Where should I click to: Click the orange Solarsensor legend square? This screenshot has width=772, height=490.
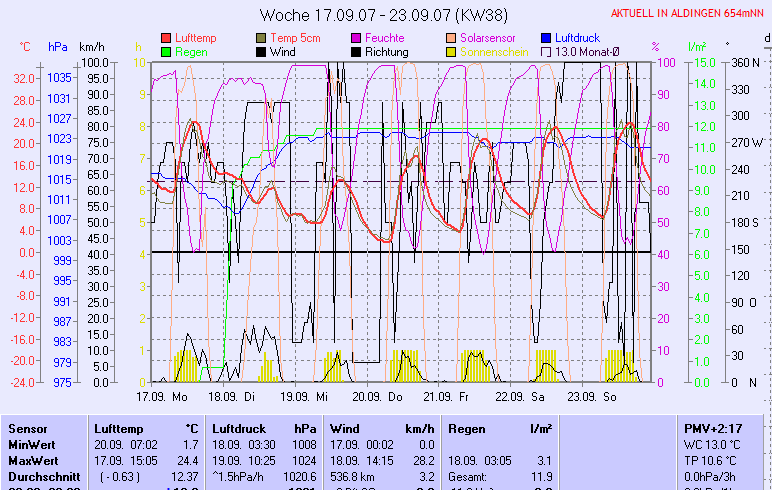pos(452,38)
